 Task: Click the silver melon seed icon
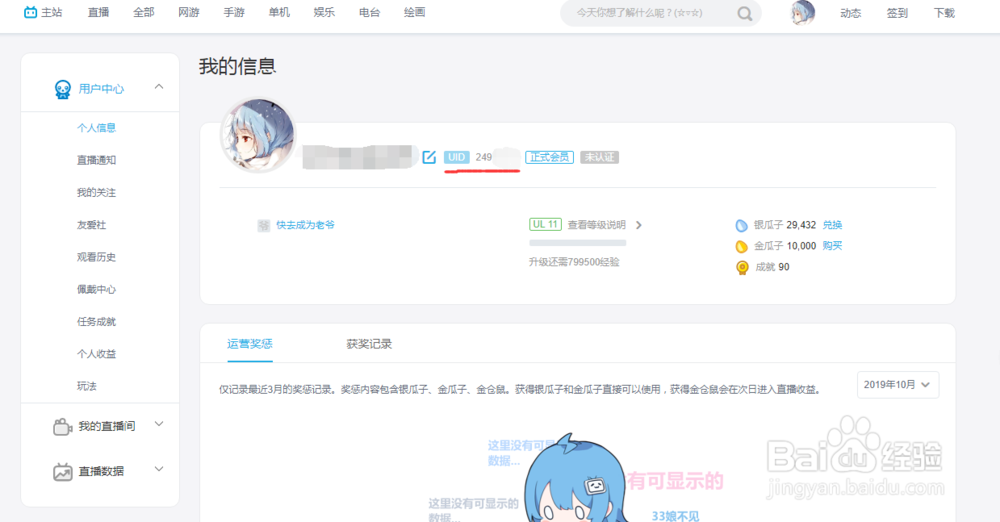[741, 225]
